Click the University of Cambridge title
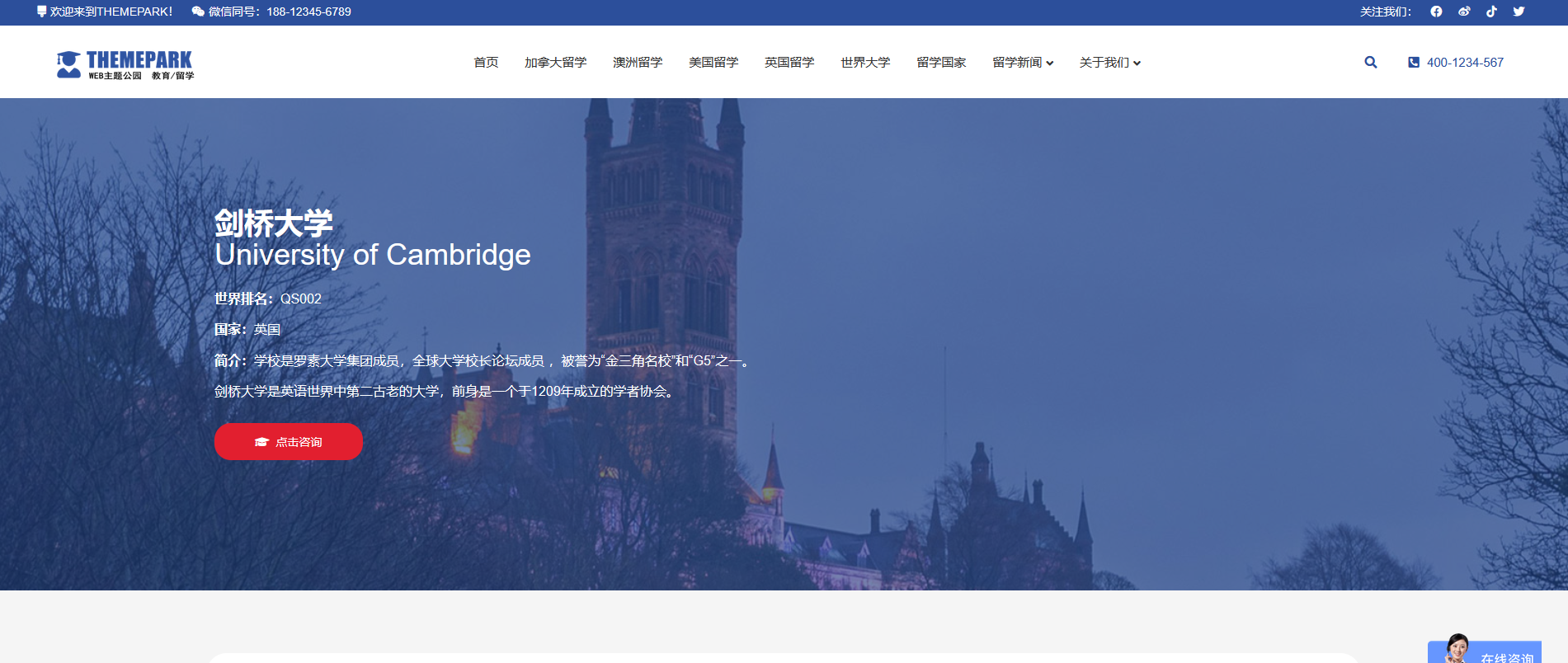Image resolution: width=1568 pixels, height=663 pixels. tap(373, 255)
